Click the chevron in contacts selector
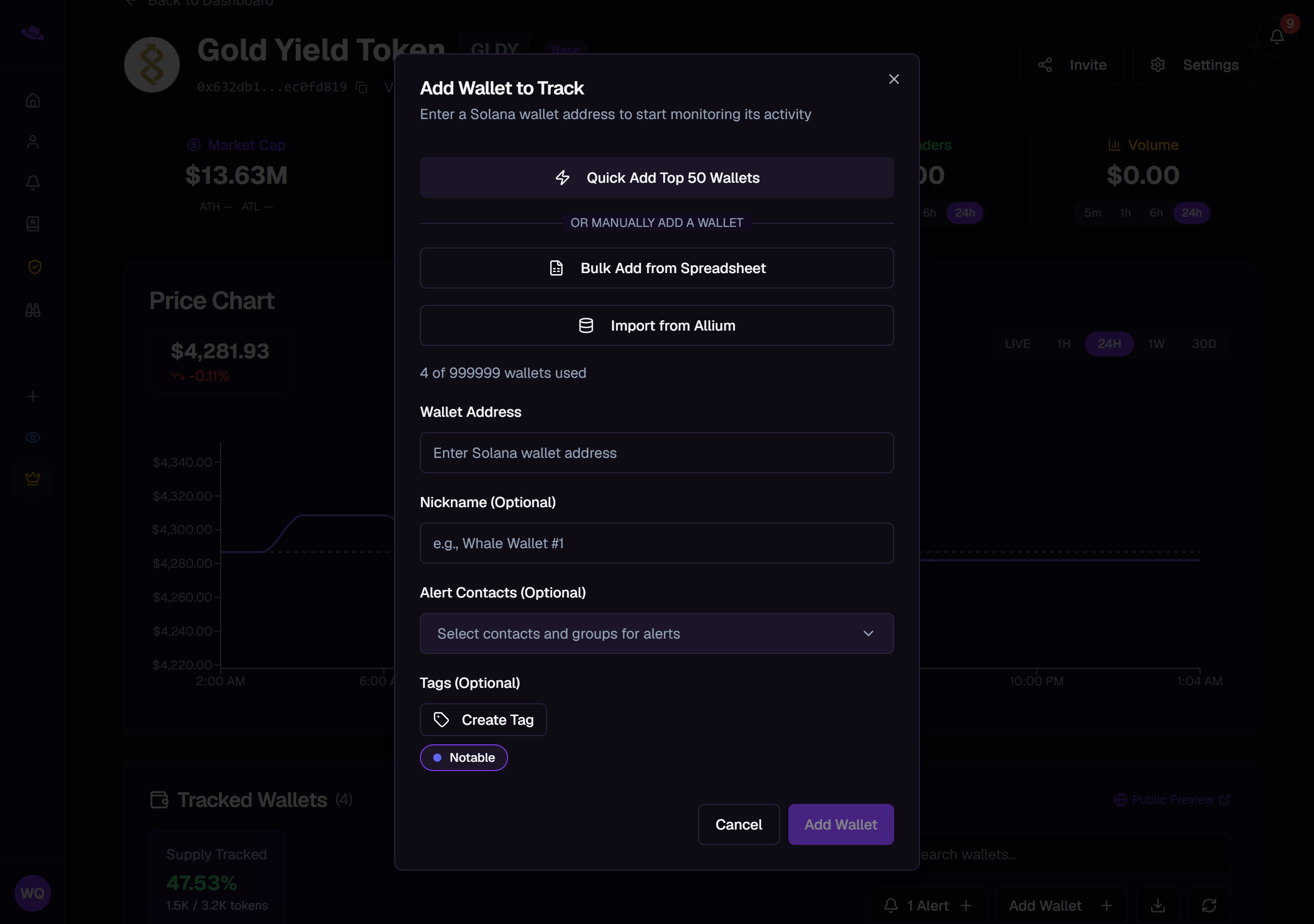Image resolution: width=1314 pixels, height=924 pixels. [867, 633]
